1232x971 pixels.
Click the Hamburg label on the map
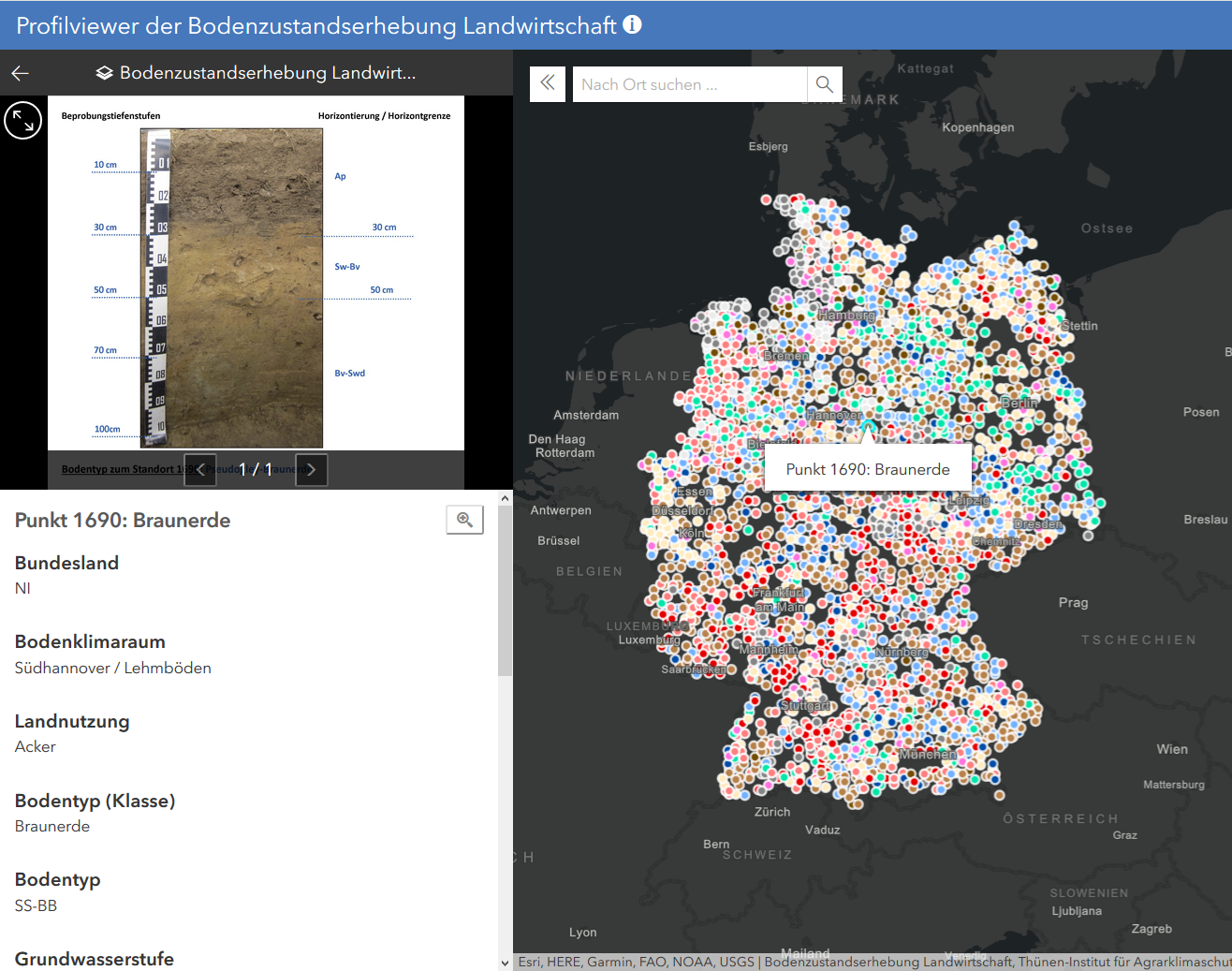tap(845, 316)
